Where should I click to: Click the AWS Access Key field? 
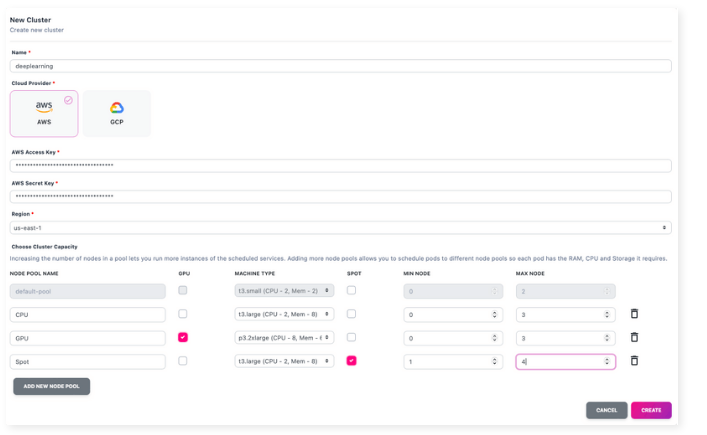340,165
